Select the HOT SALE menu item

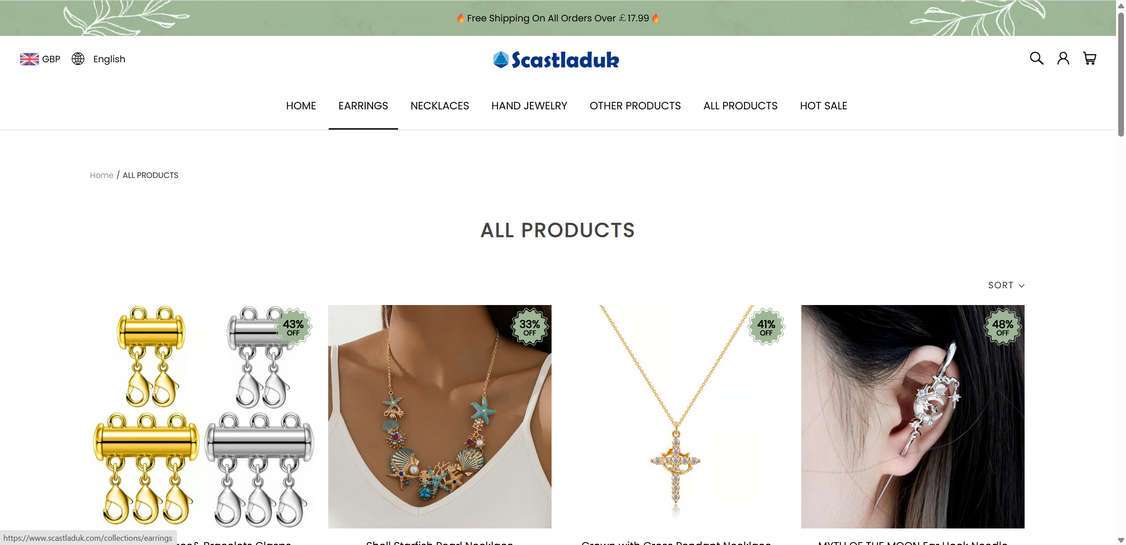pyautogui.click(x=824, y=106)
